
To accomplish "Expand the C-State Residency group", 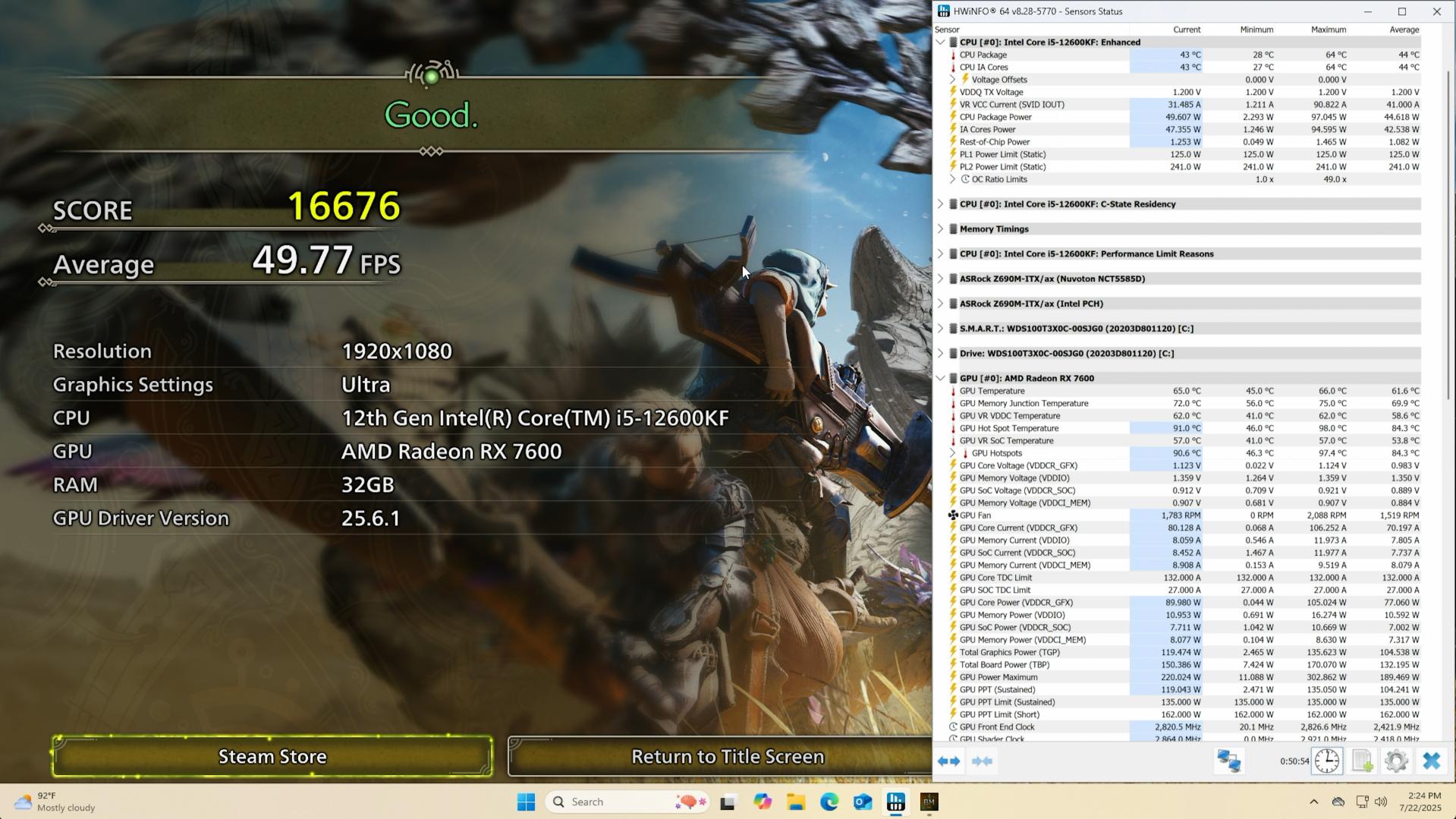I will pyautogui.click(x=941, y=204).
